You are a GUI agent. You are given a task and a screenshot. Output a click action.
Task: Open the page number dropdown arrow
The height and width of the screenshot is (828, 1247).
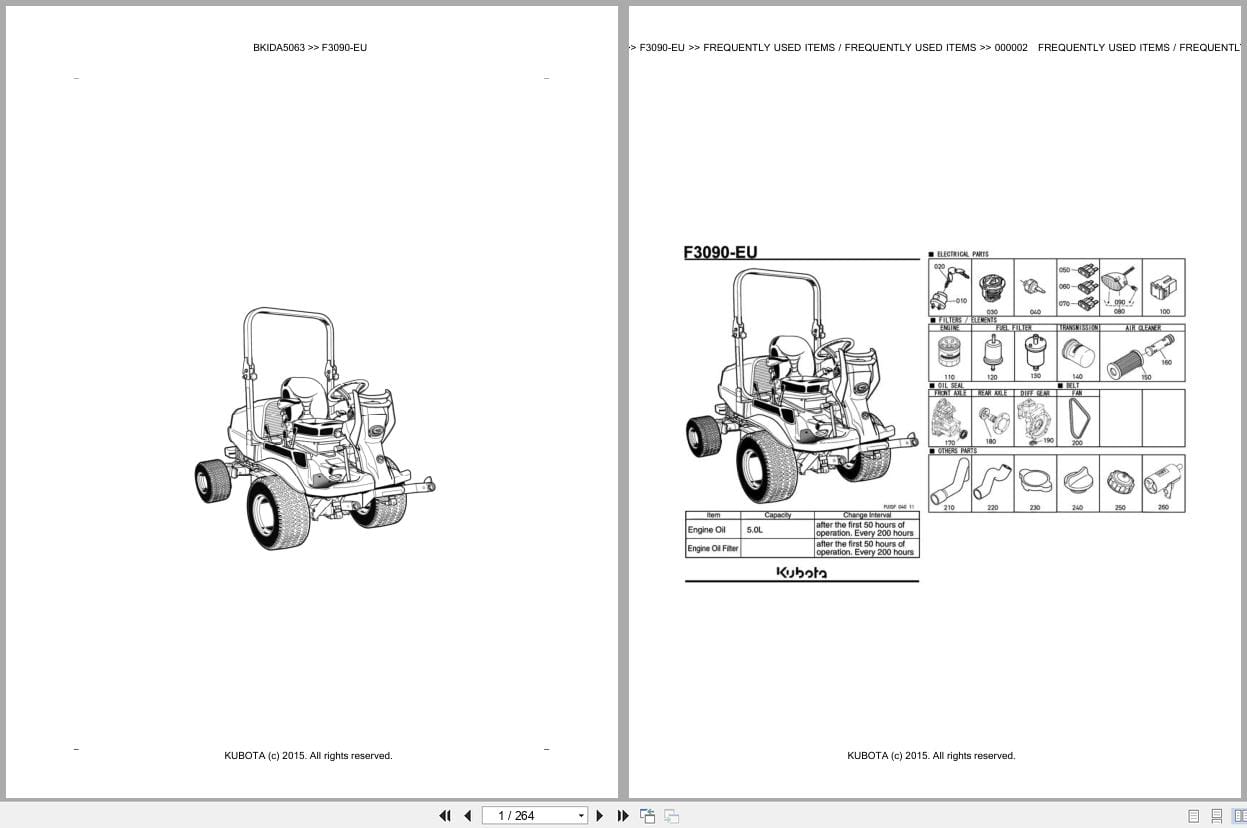[x=581, y=816]
